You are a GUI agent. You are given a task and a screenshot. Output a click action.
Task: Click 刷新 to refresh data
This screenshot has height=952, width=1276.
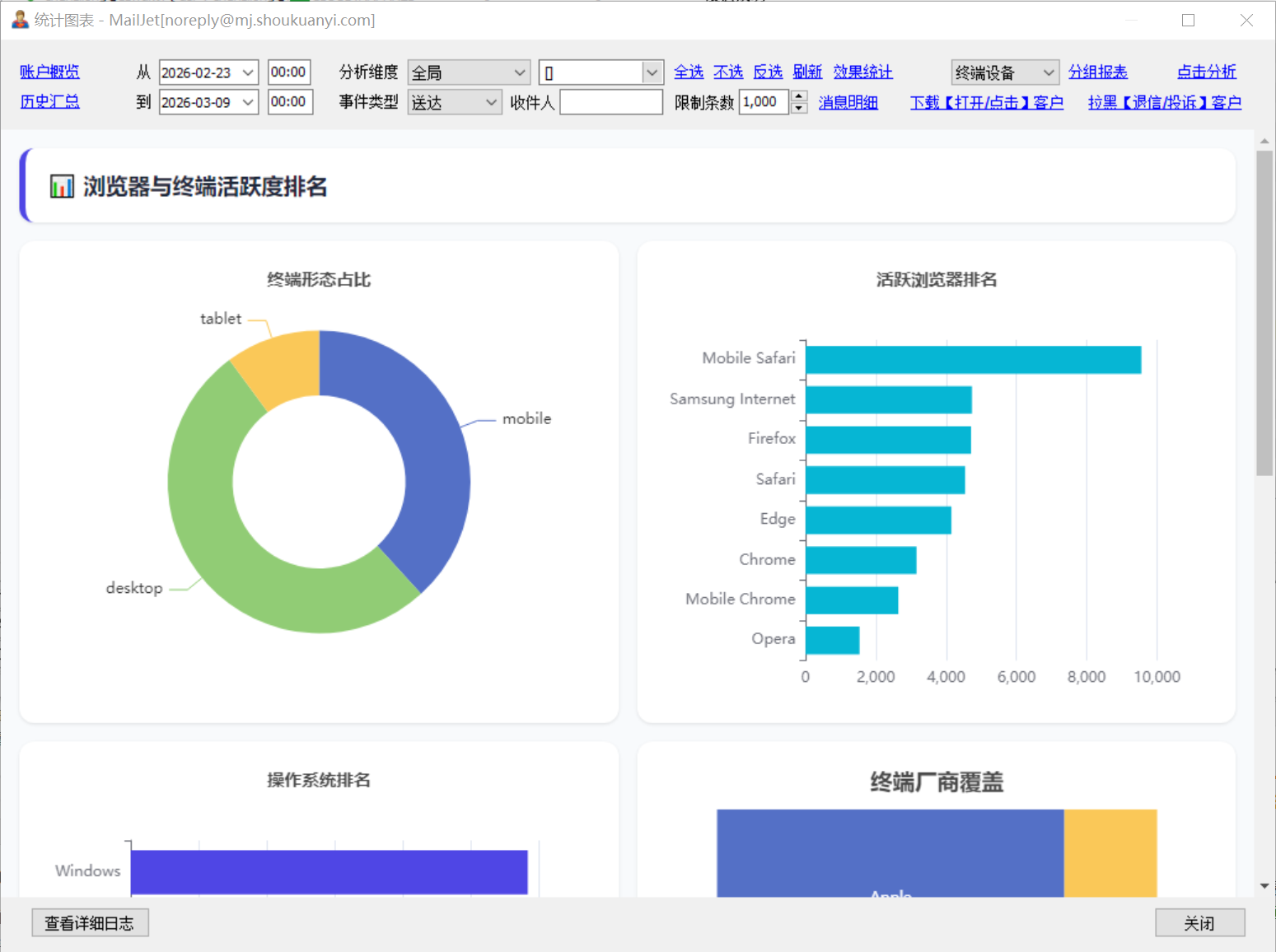(x=807, y=72)
